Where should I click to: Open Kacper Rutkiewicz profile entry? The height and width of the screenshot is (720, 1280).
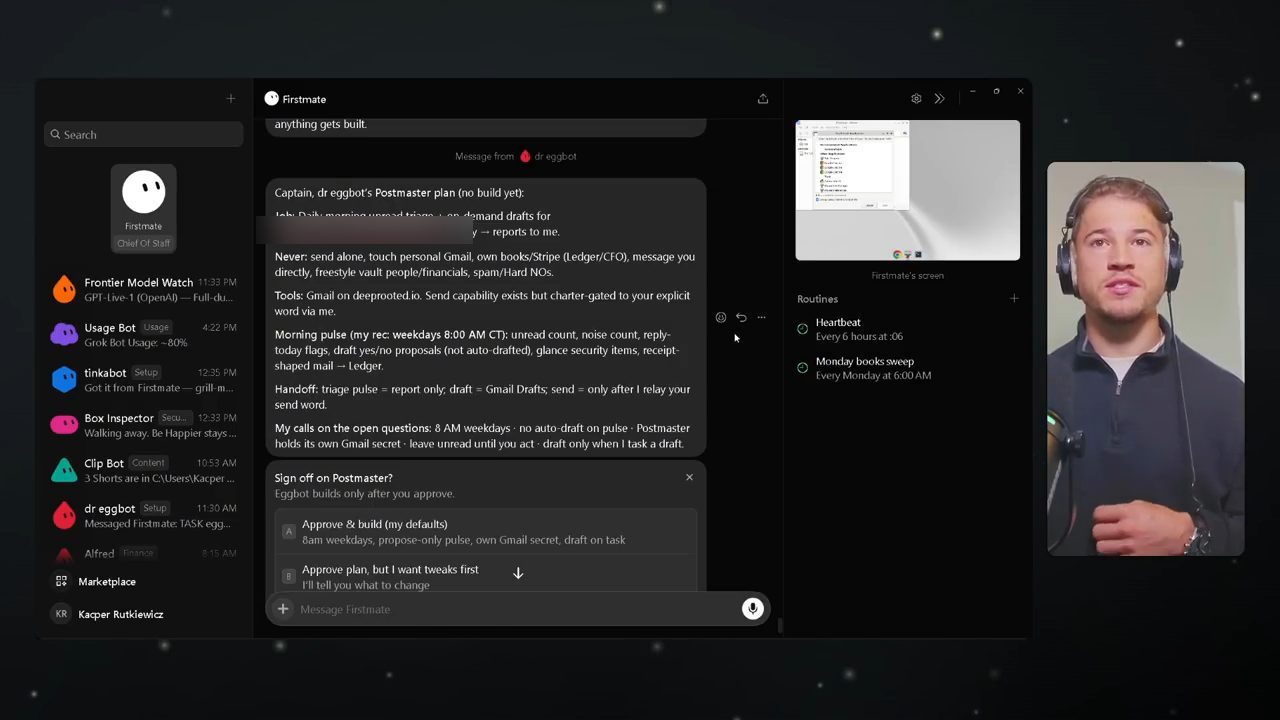[120, 614]
